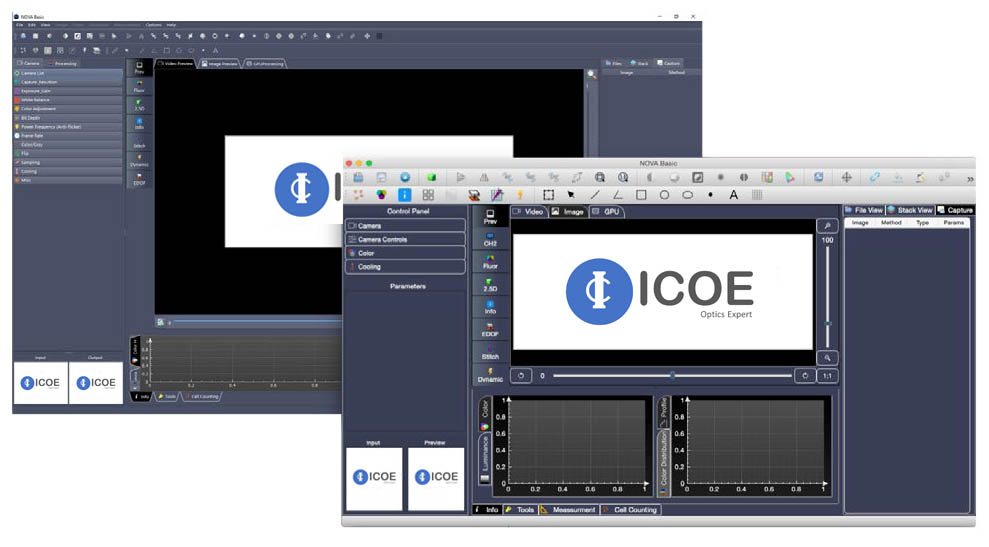Click the Preview thumbnail in front window
Image resolution: width=989 pixels, height=547 pixels.
click(x=436, y=479)
